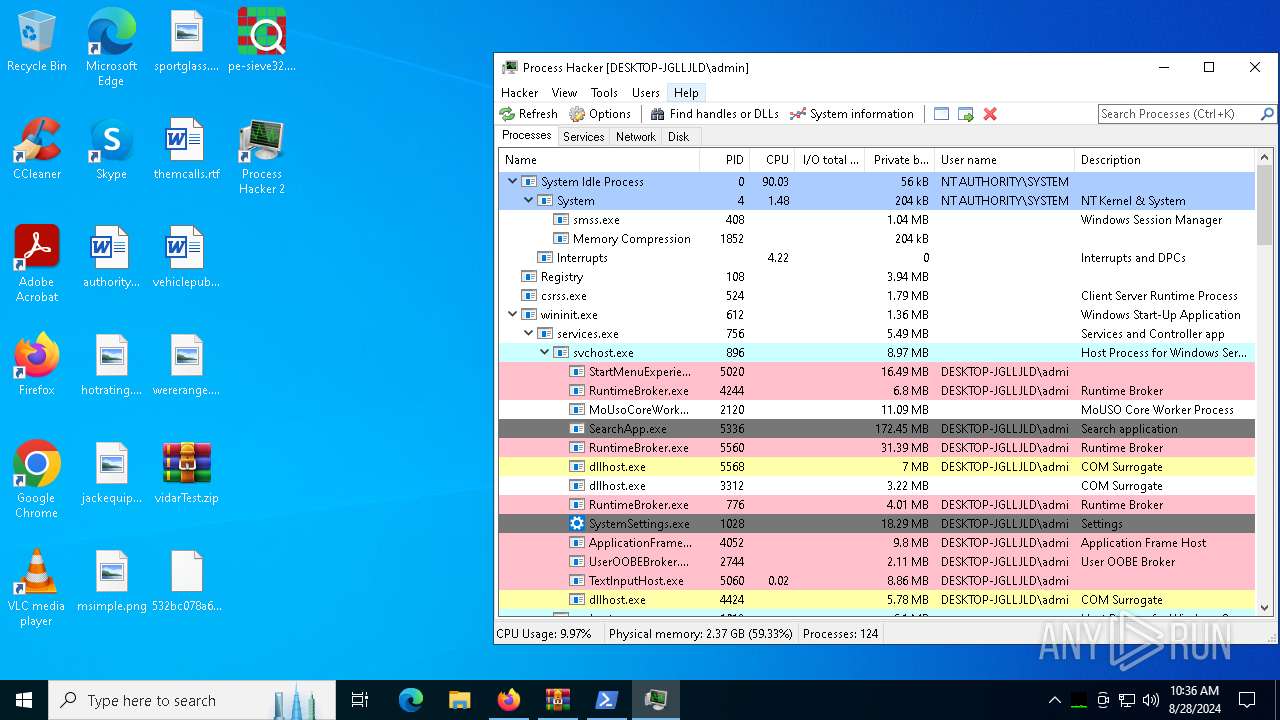Click the Refresh toolbar button
This screenshot has width=1280, height=720.
[x=529, y=114]
